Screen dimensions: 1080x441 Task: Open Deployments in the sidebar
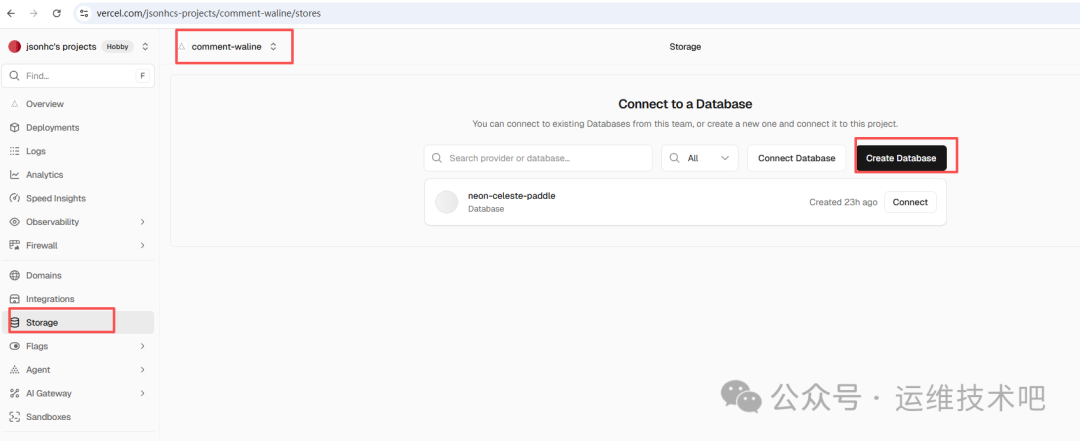click(x=78, y=127)
